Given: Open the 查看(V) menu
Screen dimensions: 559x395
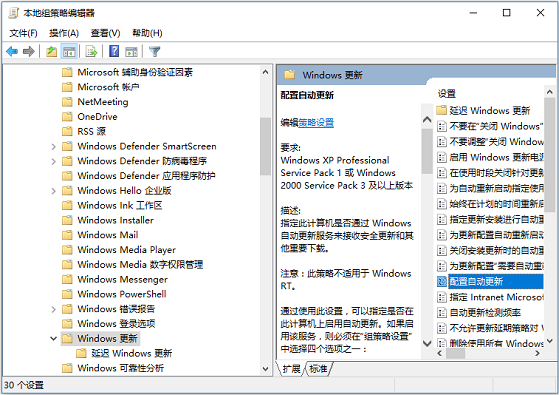Looking at the screenshot, I should tap(105, 33).
